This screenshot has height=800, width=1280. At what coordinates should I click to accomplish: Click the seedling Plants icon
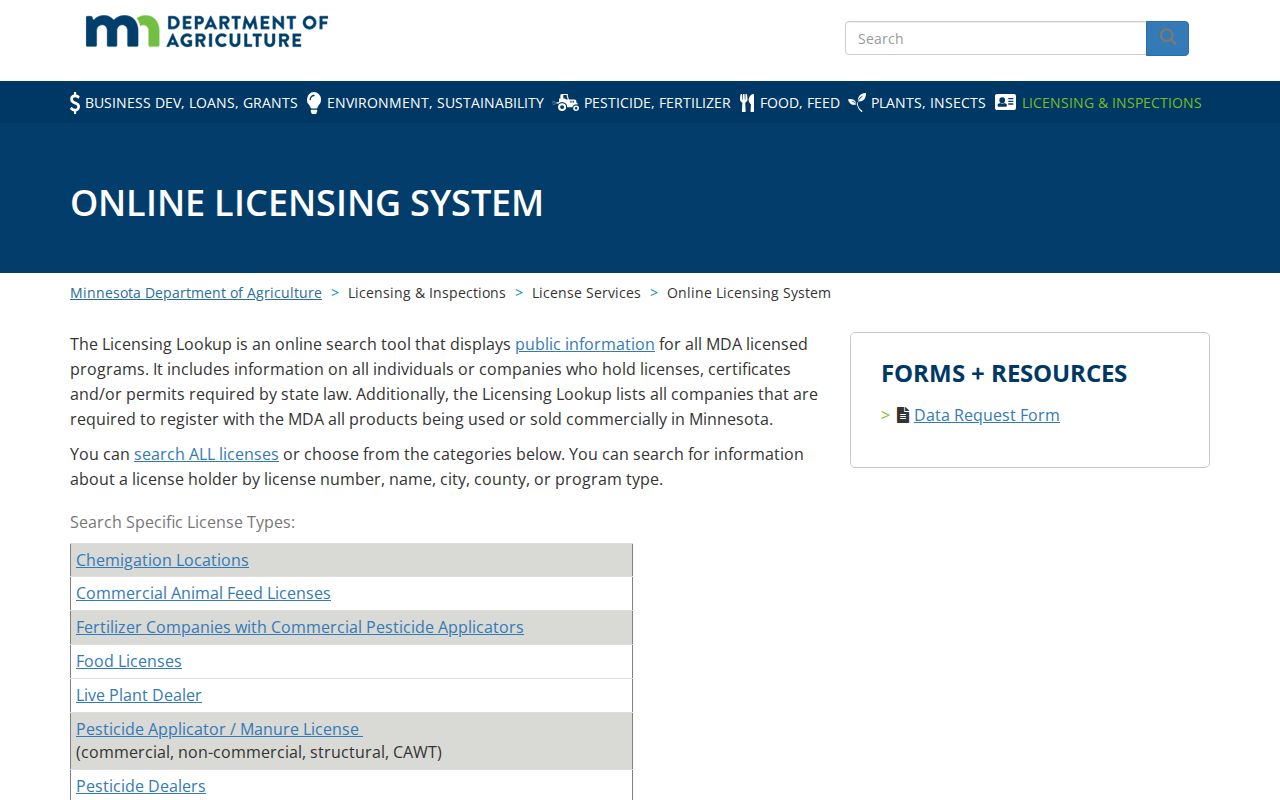click(857, 102)
